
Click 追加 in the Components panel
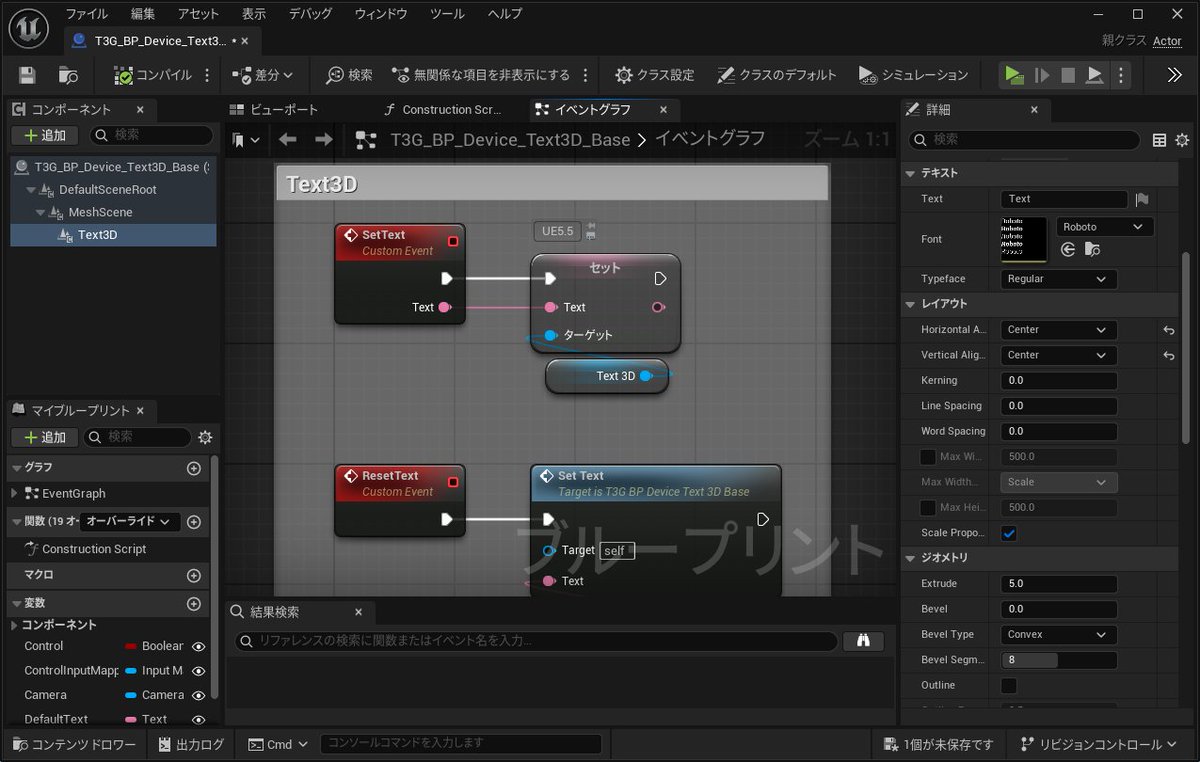pyautogui.click(x=44, y=135)
